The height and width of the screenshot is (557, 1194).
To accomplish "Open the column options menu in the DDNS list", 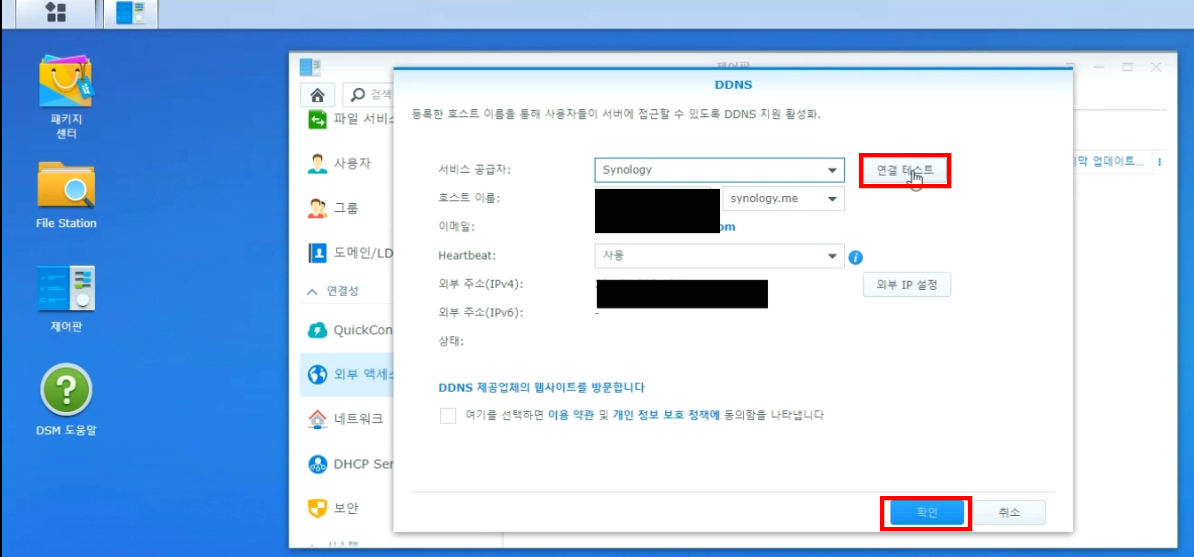I will pyautogui.click(x=1160, y=162).
